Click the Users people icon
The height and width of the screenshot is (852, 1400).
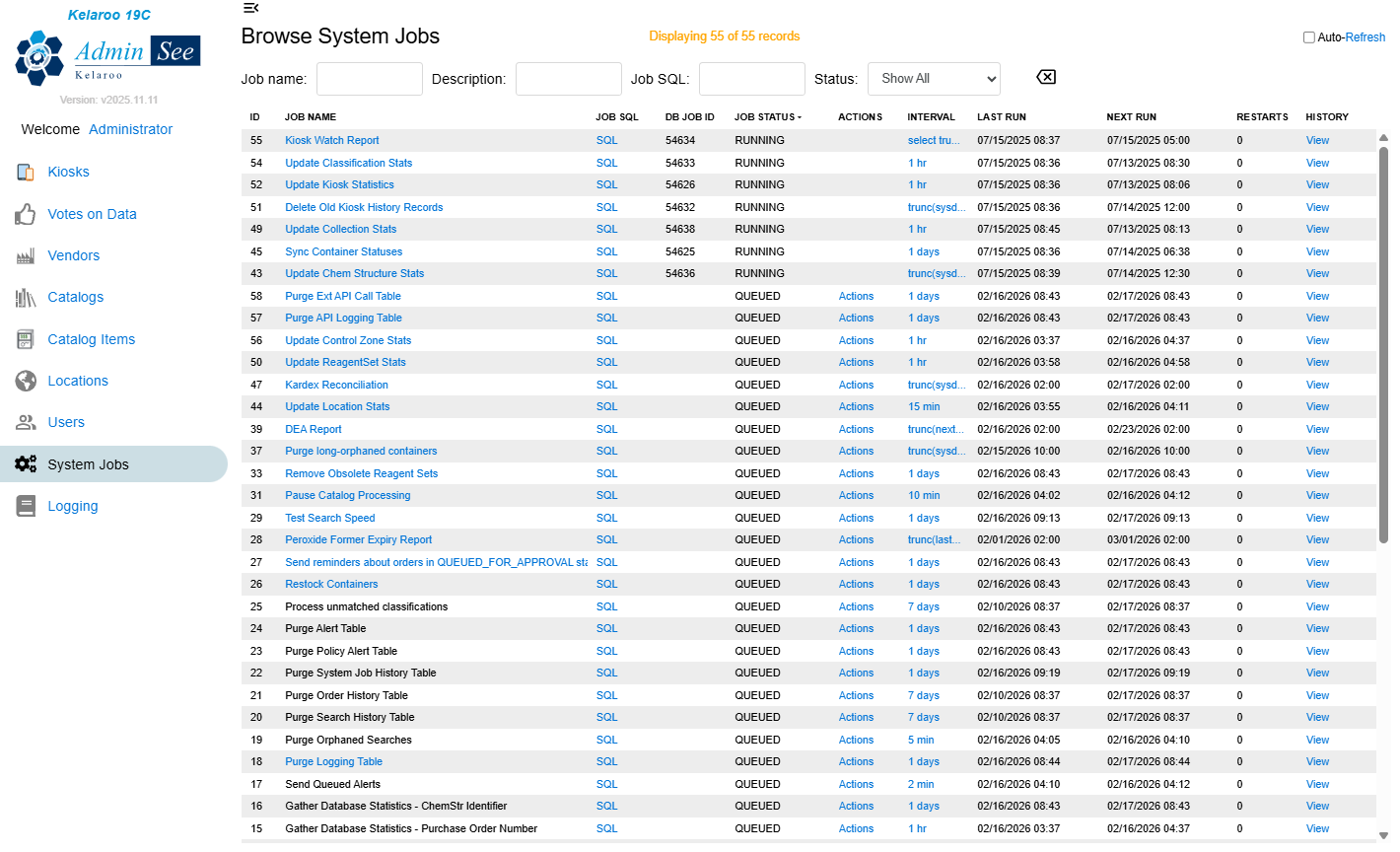click(26, 422)
